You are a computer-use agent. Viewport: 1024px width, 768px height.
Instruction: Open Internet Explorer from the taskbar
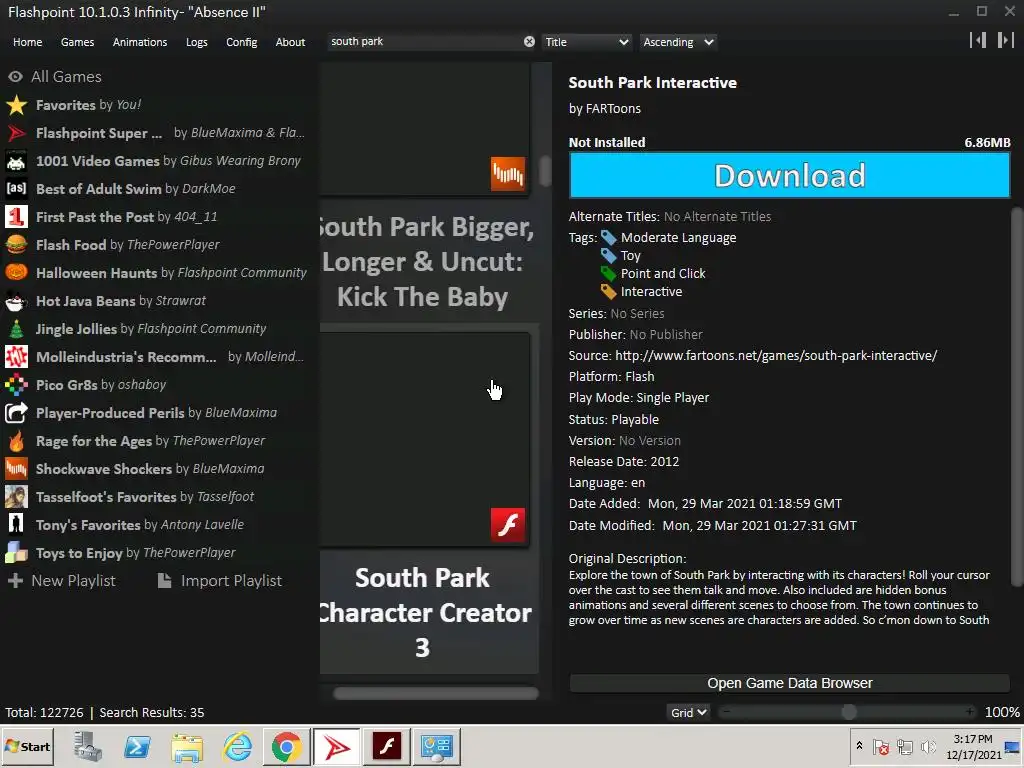(x=238, y=746)
